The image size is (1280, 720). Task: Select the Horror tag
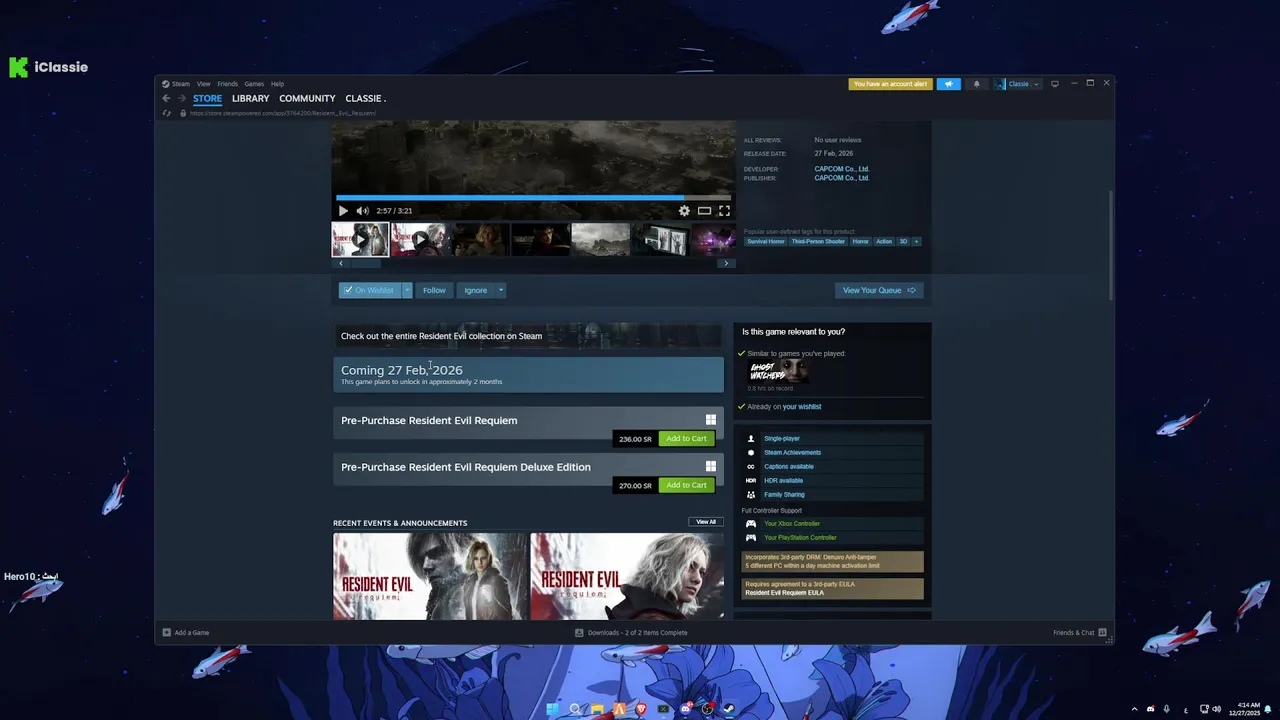point(861,241)
